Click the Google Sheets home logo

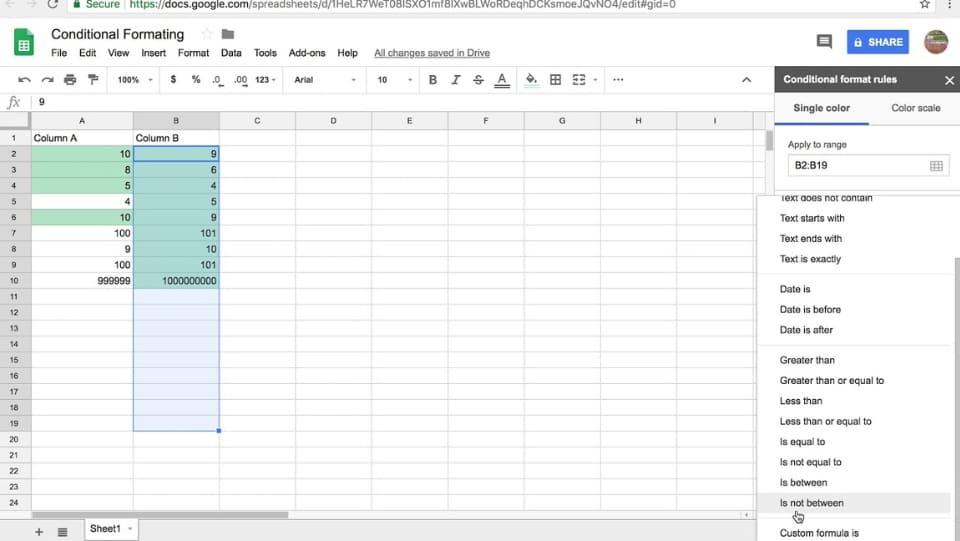point(24,42)
